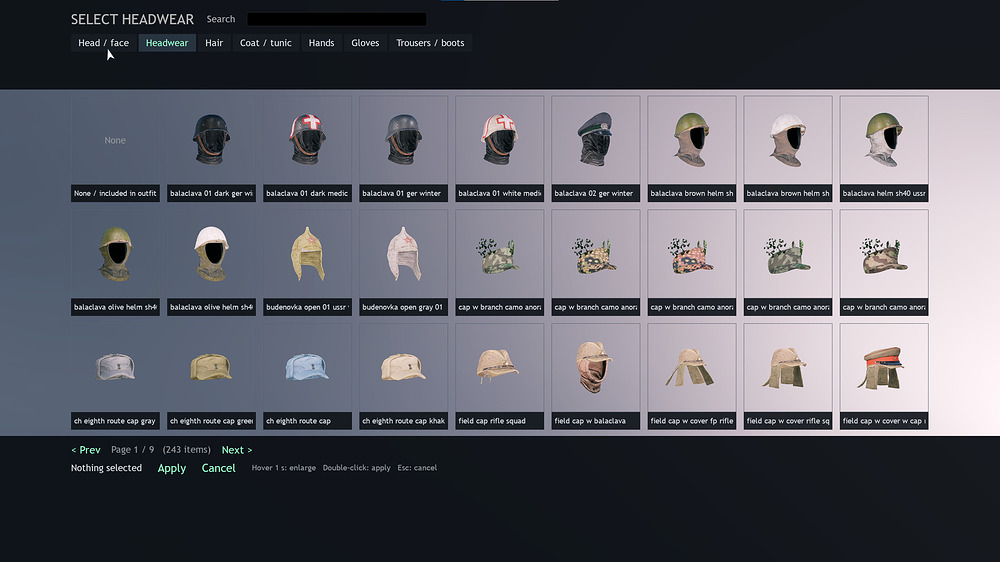The image size is (1000, 562).
Task: Open the Gloves tab
Action: coord(365,43)
